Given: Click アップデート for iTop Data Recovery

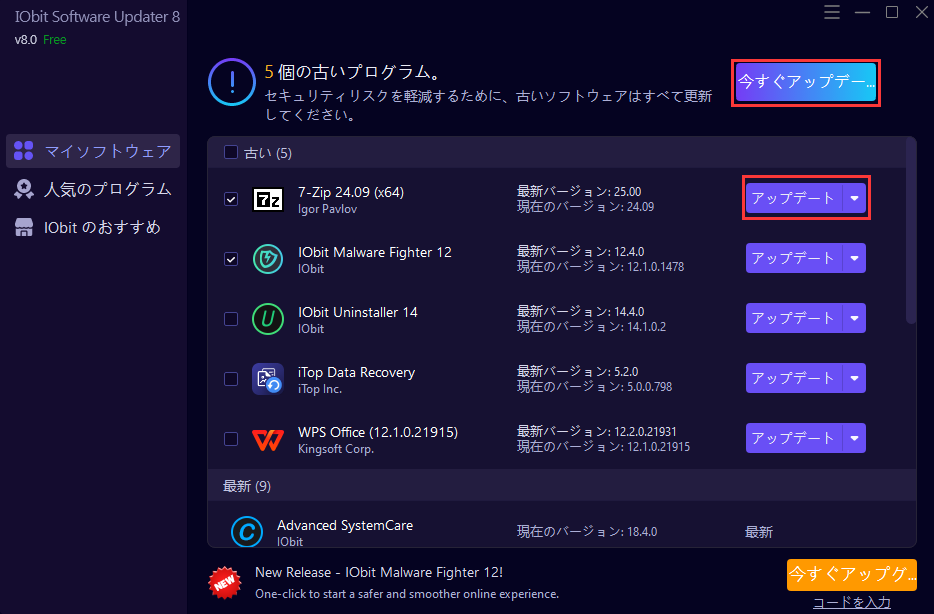Looking at the screenshot, I should pyautogui.click(x=794, y=378).
